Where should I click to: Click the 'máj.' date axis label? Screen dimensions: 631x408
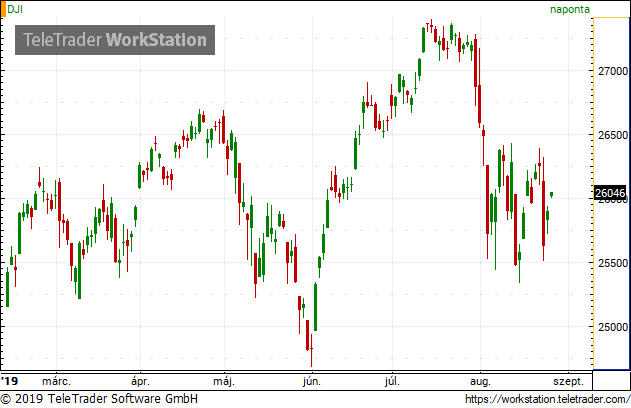[224, 381]
